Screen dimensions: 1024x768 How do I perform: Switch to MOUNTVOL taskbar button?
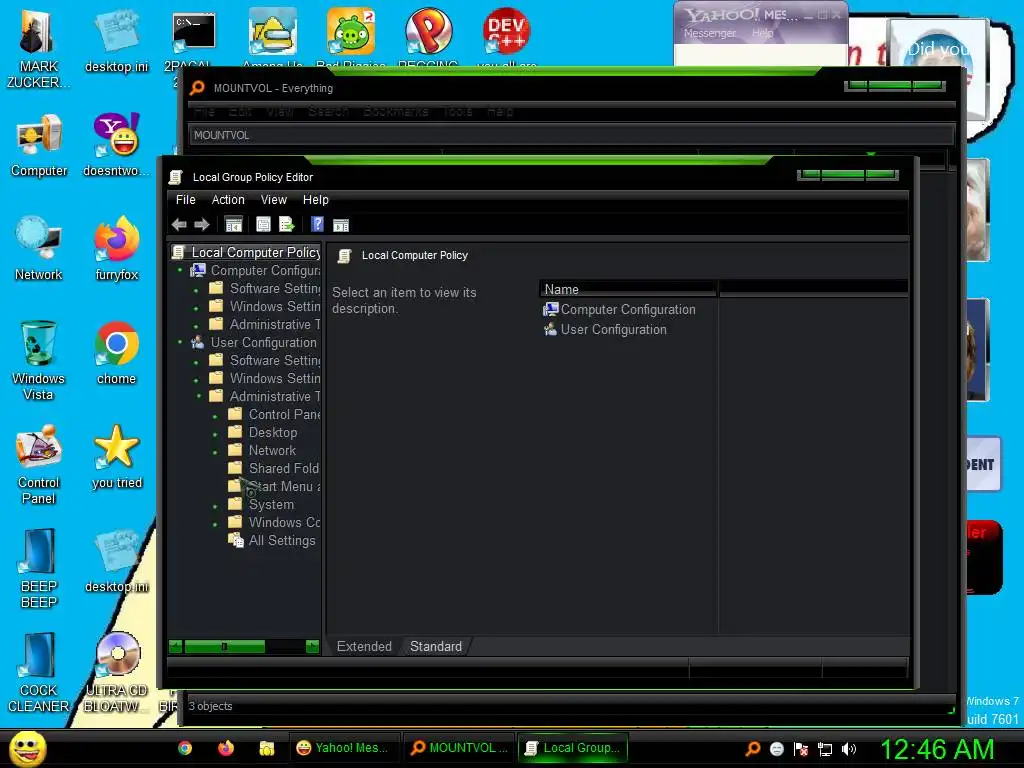459,748
